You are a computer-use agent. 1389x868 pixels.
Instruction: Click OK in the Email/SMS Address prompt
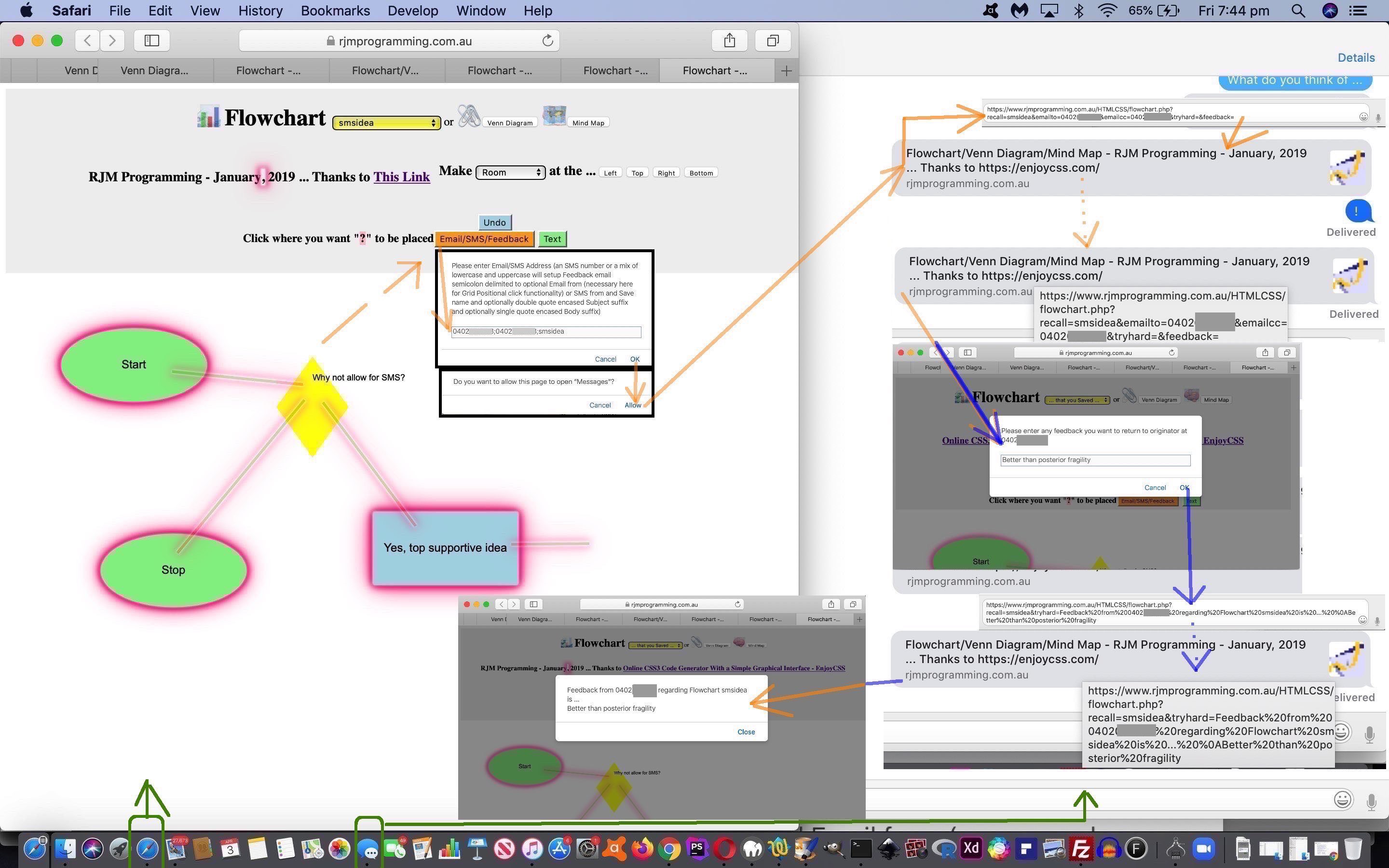point(634,359)
